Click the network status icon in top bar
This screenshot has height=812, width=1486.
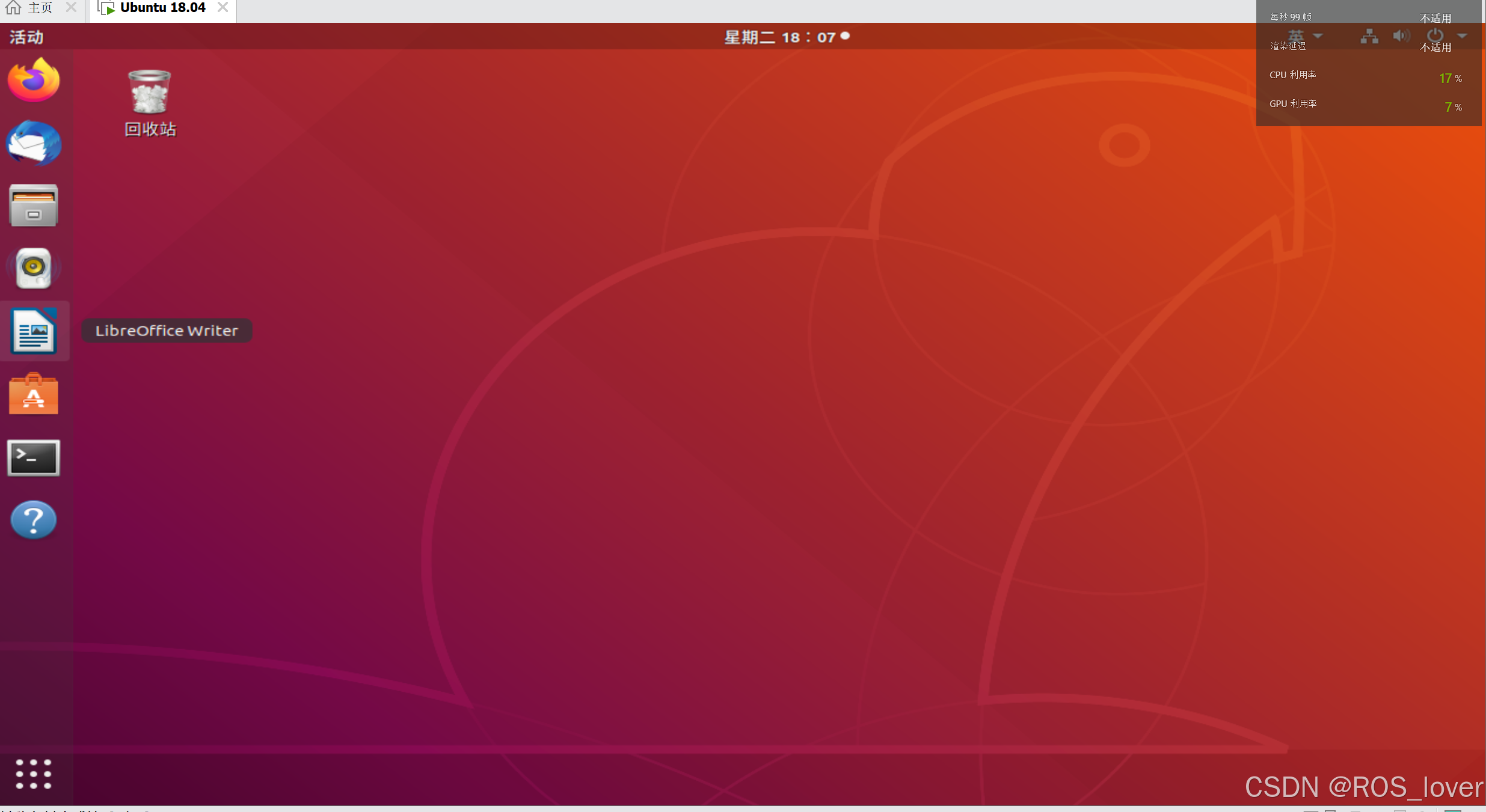(1369, 37)
